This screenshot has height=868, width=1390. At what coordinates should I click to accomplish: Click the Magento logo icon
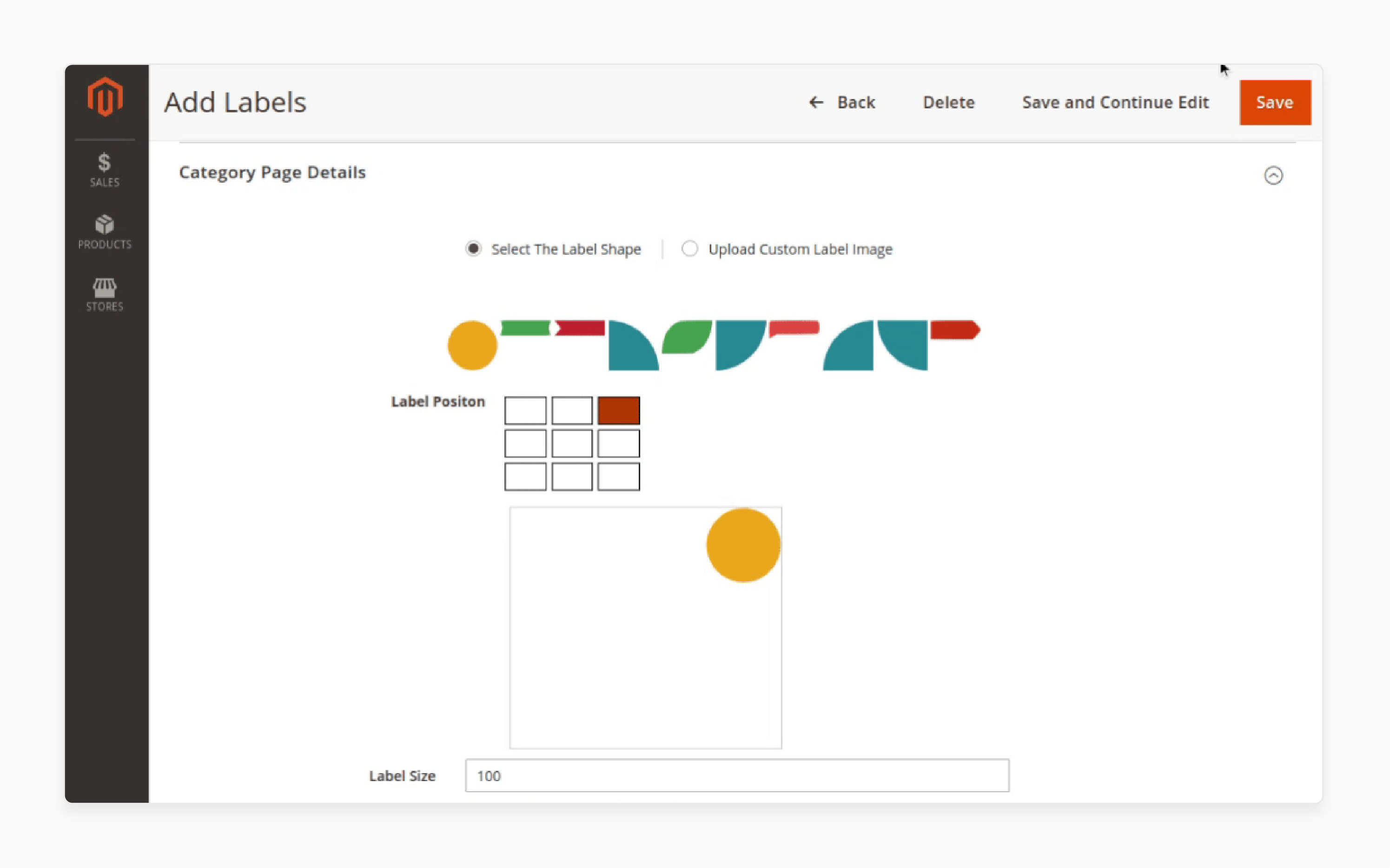pos(105,97)
